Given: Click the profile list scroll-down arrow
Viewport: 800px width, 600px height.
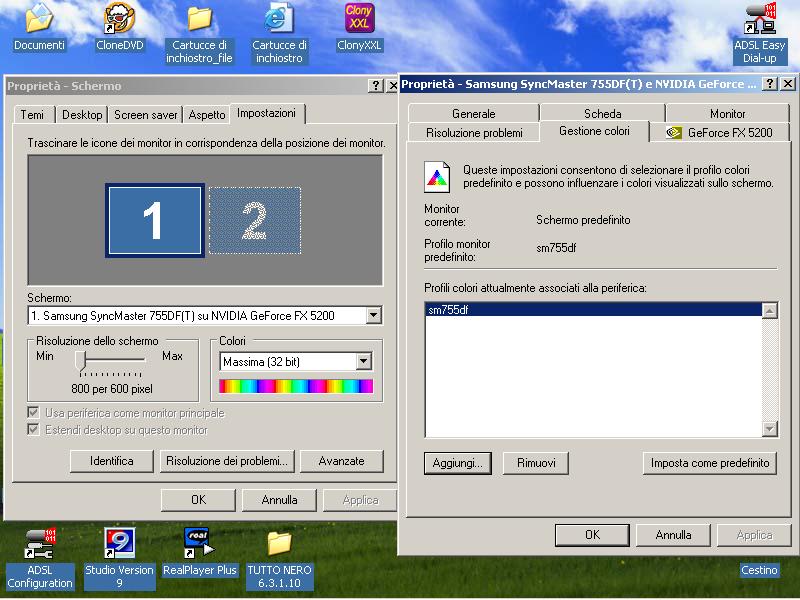Looking at the screenshot, I should click(769, 429).
